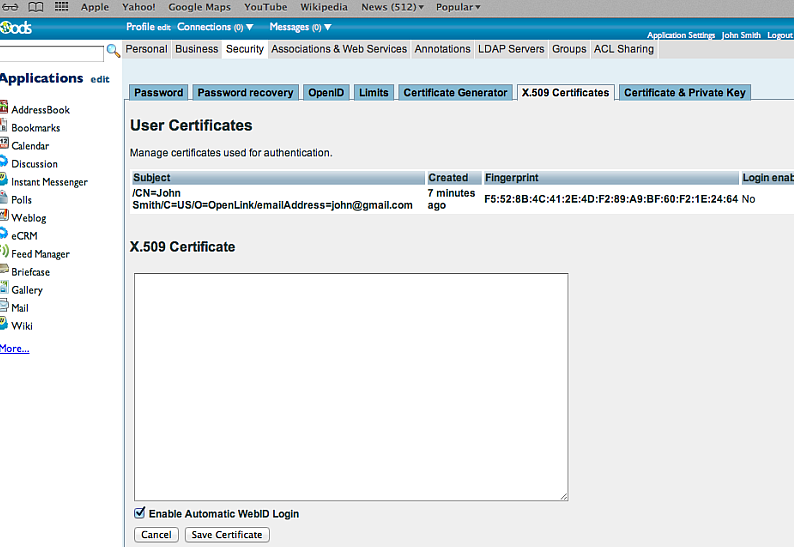Open the OpenID tab
The height and width of the screenshot is (547, 794).
(326, 92)
